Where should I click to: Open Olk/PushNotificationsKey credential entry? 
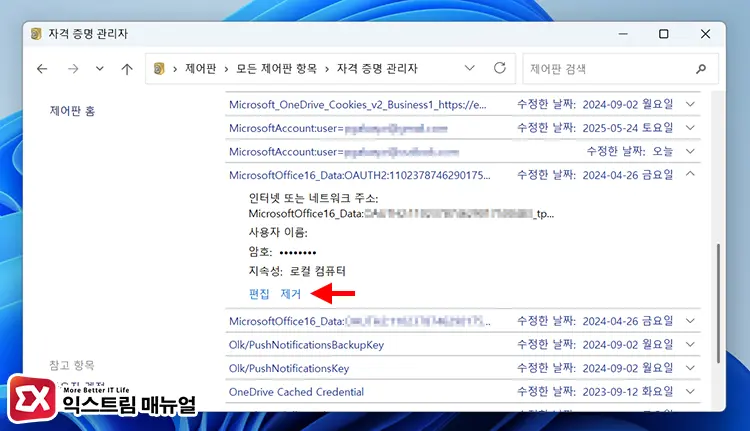289,368
